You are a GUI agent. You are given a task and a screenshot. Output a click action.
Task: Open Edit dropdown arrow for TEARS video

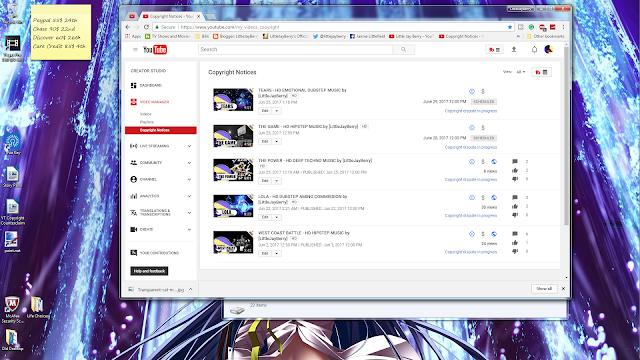[276, 111]
